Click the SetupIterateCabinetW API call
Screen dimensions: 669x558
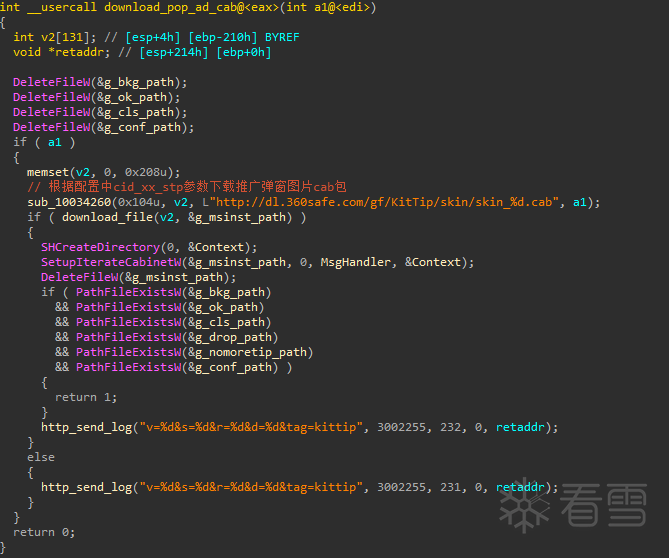pyautogui.click(x=111, y=262)
